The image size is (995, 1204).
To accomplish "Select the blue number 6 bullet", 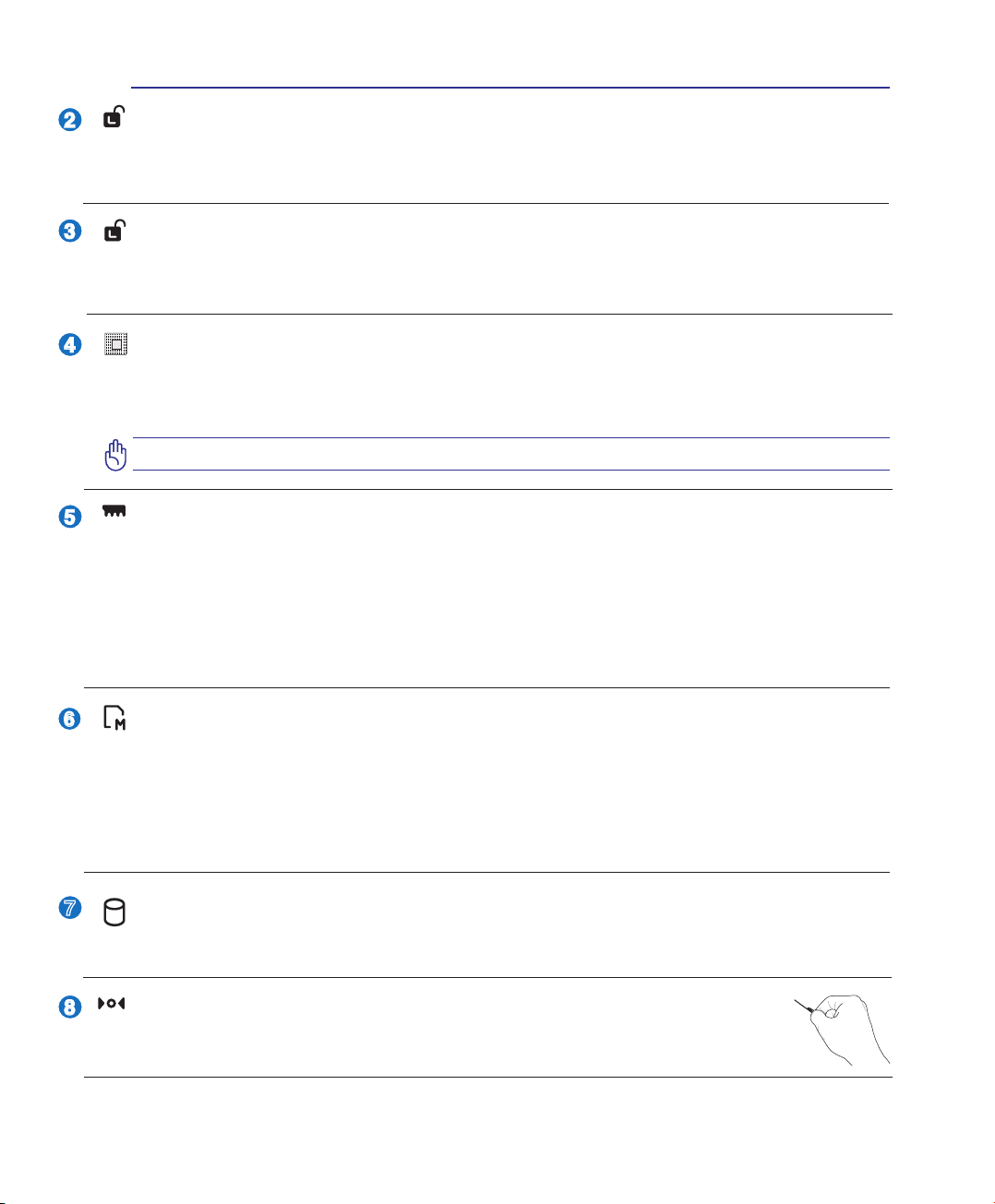I will (x=69, y=719).
